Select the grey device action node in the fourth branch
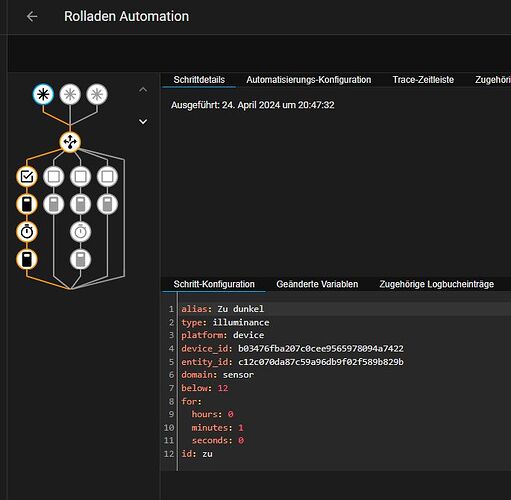The width and height of the screenshot is (511, 500). [x=107, y=204]
